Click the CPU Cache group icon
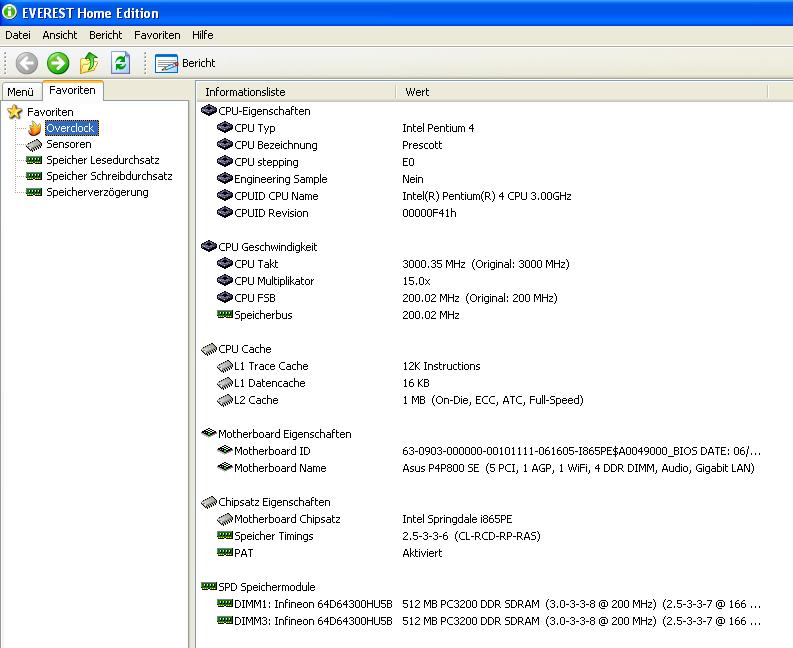Viewport: 793px width, 648px height. [x=209, y=349]
